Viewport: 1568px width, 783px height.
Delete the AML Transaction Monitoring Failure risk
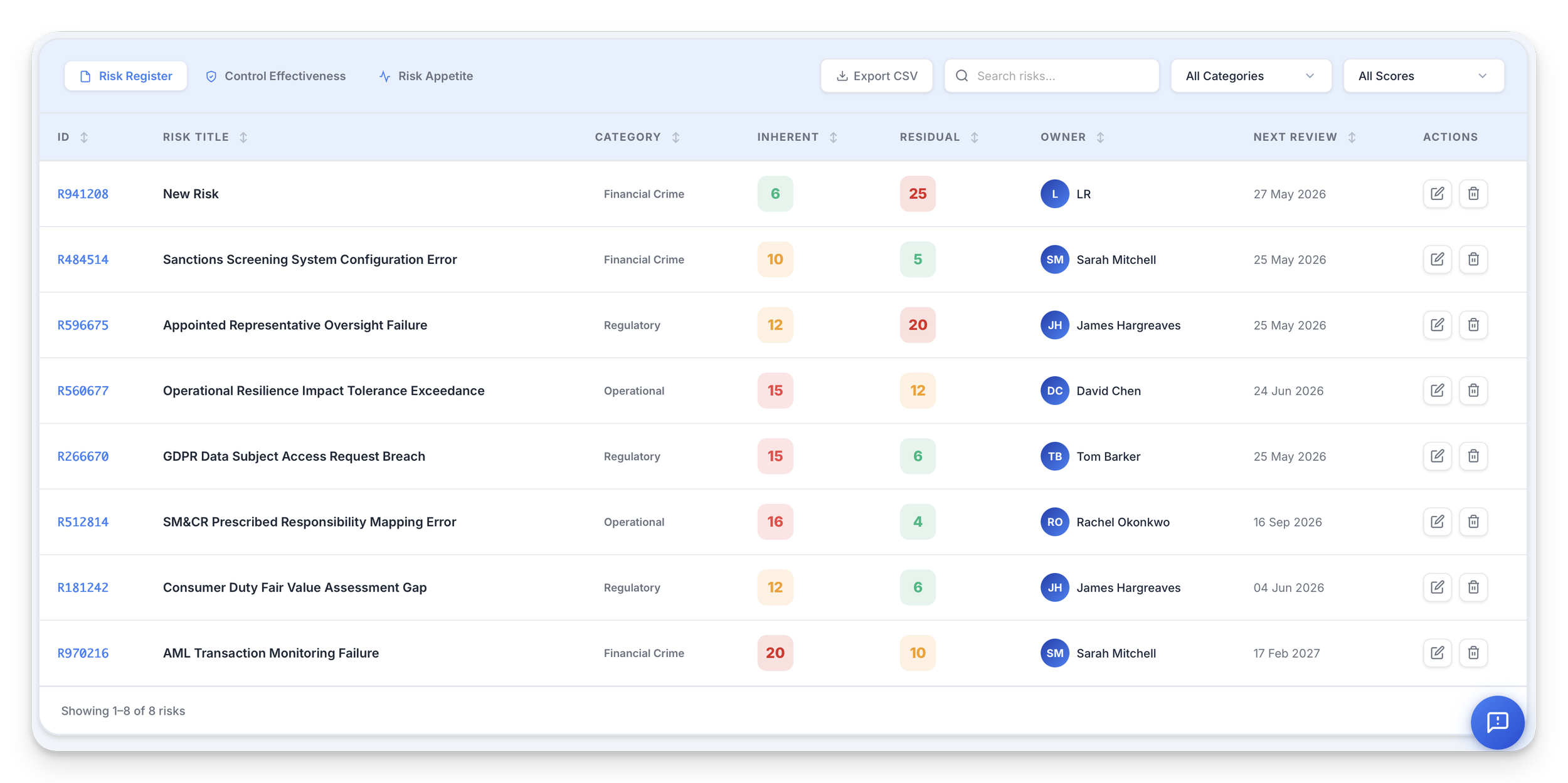click(1474, 653)
